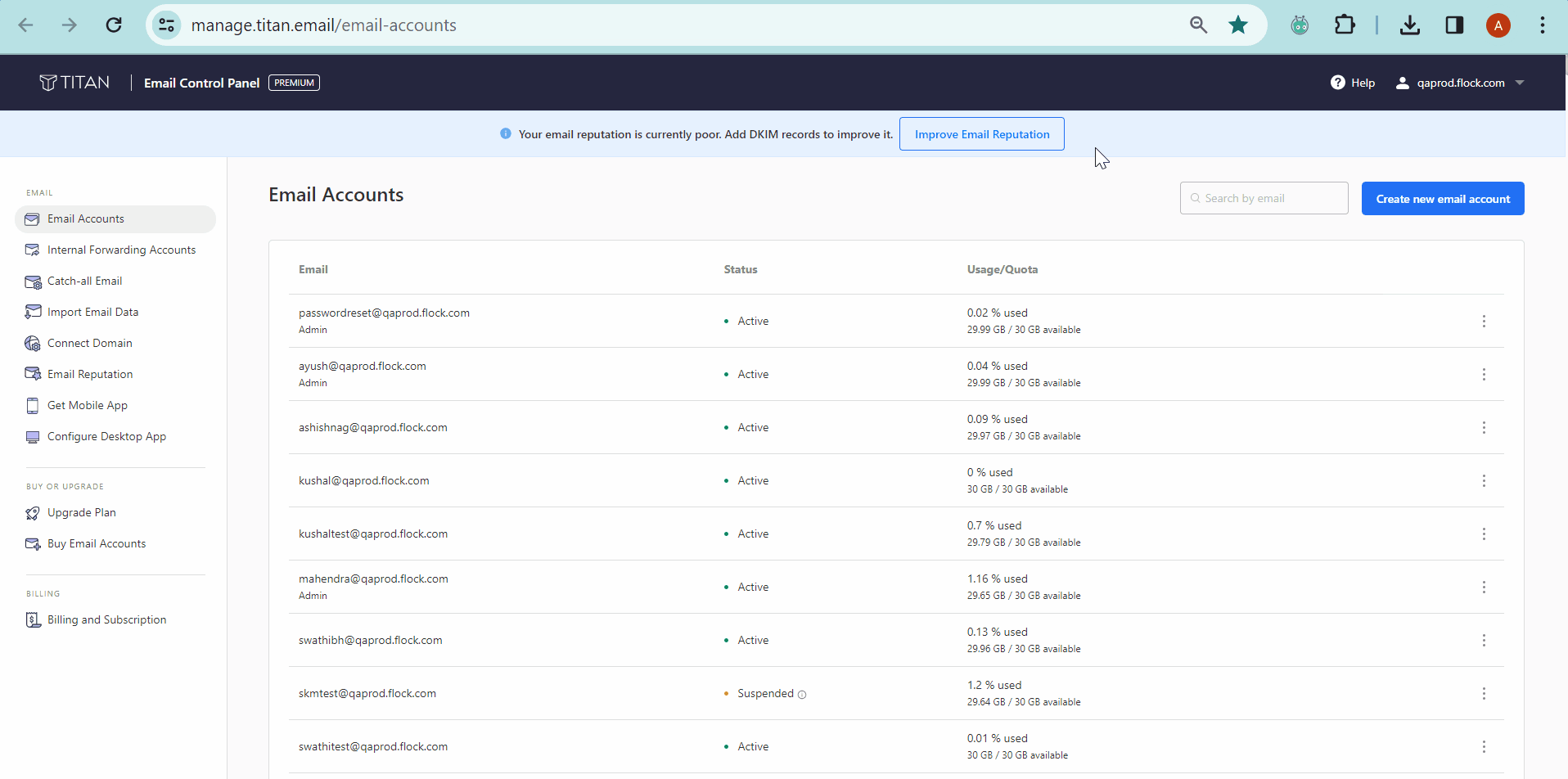1568x779 pixels.
Task: Click the suspended status info icon for skmtest
Action: click(802, 694)
